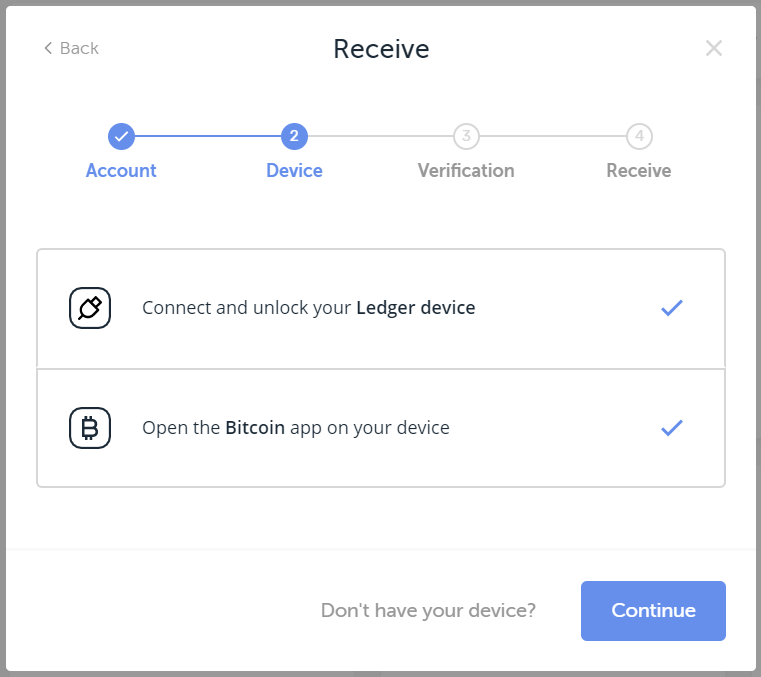The height and width of the screenshot is (677, 761).
Task: Select step 3 Verification circle
Action: 466,136
